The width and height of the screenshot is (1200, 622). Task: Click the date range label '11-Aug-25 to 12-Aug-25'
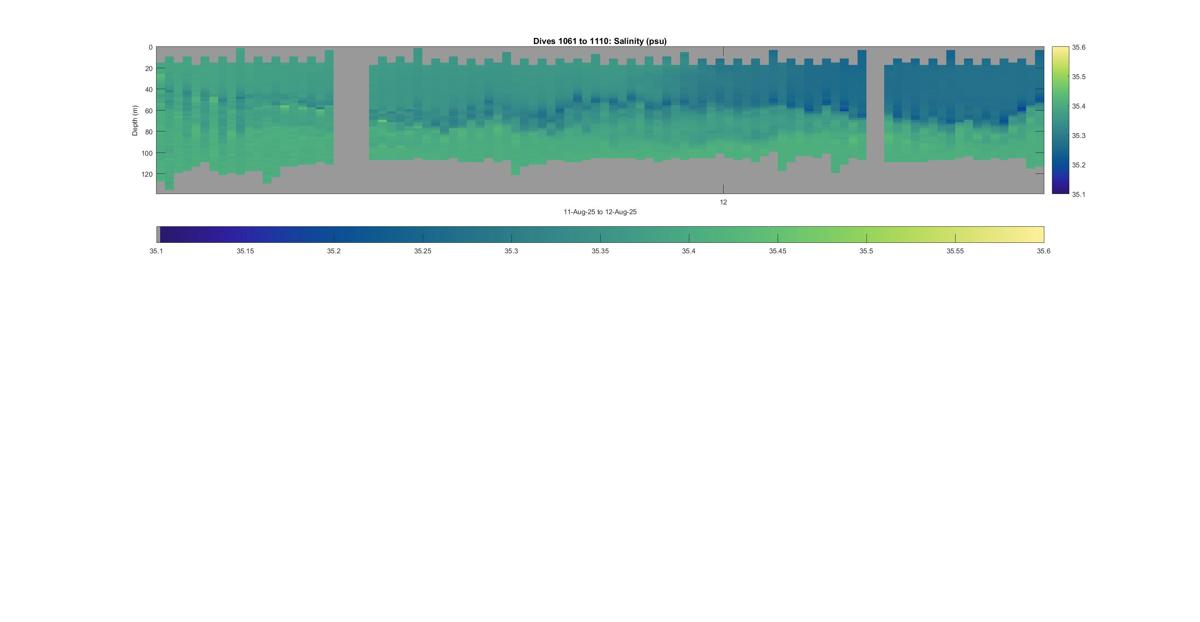click(600, 212)
